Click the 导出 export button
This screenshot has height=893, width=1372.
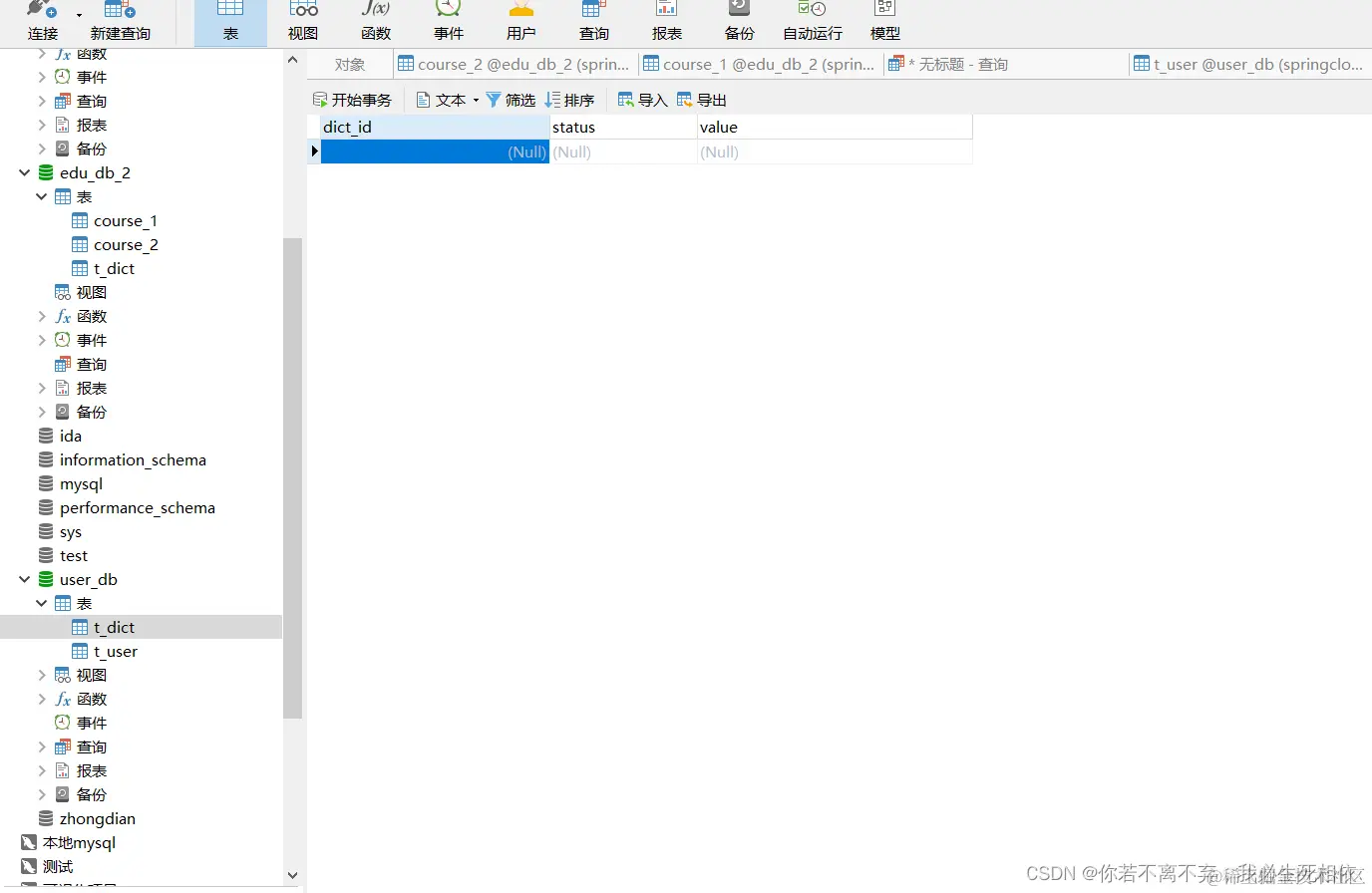point(702,100)
